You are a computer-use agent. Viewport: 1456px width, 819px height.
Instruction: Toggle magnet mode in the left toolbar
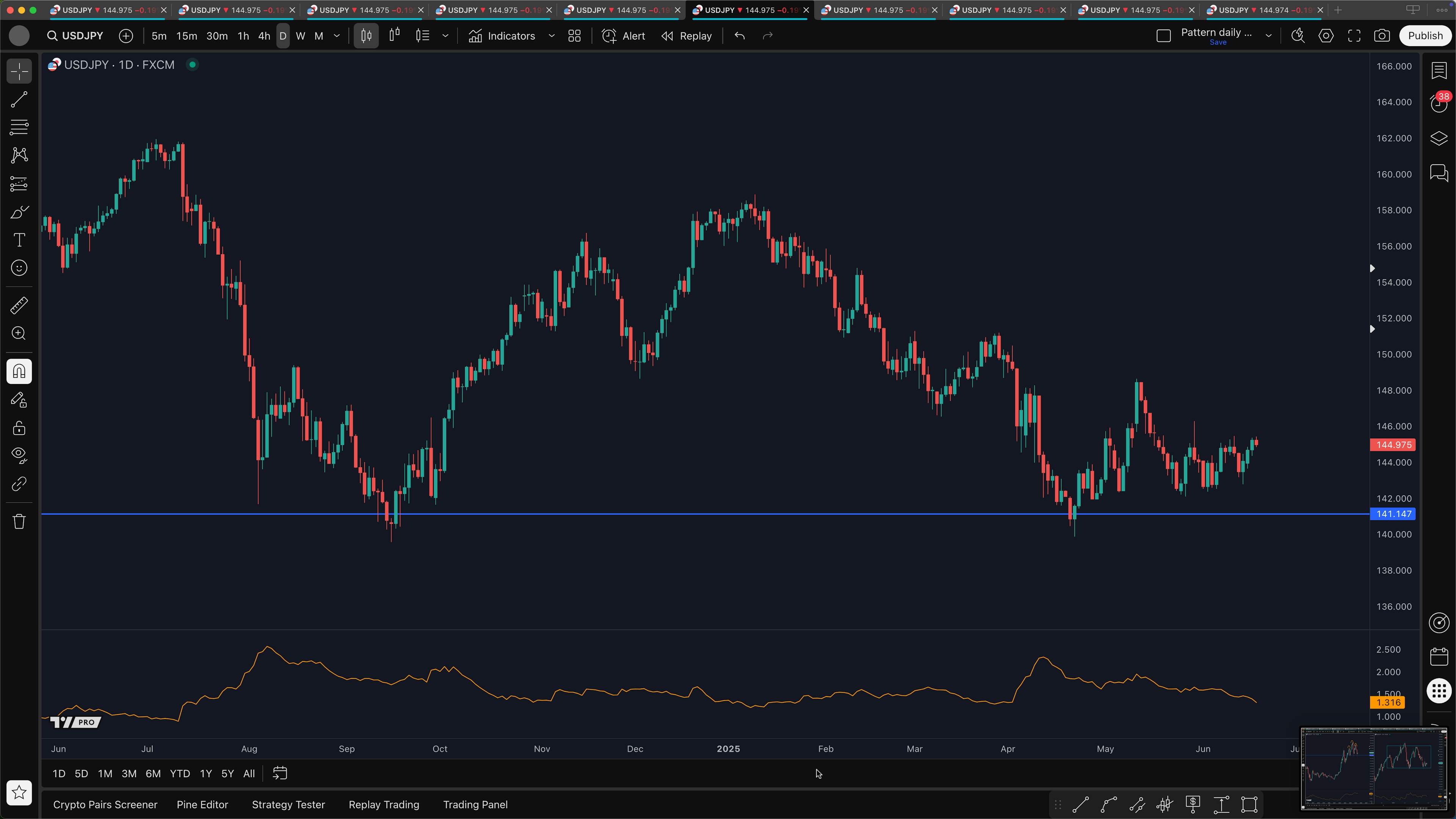(19, 372)
